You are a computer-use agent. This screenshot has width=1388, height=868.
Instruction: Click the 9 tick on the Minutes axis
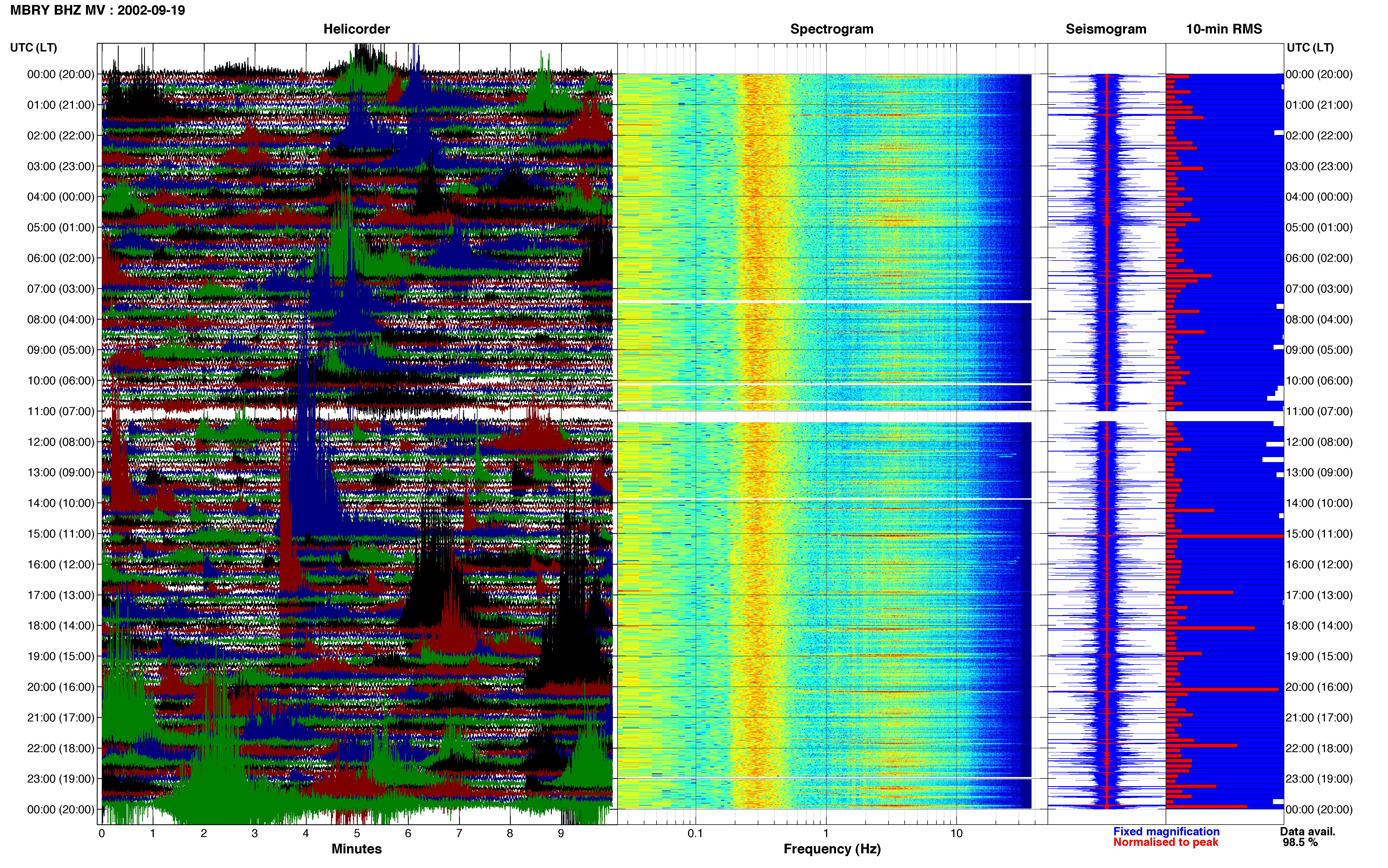click(561, 833)
